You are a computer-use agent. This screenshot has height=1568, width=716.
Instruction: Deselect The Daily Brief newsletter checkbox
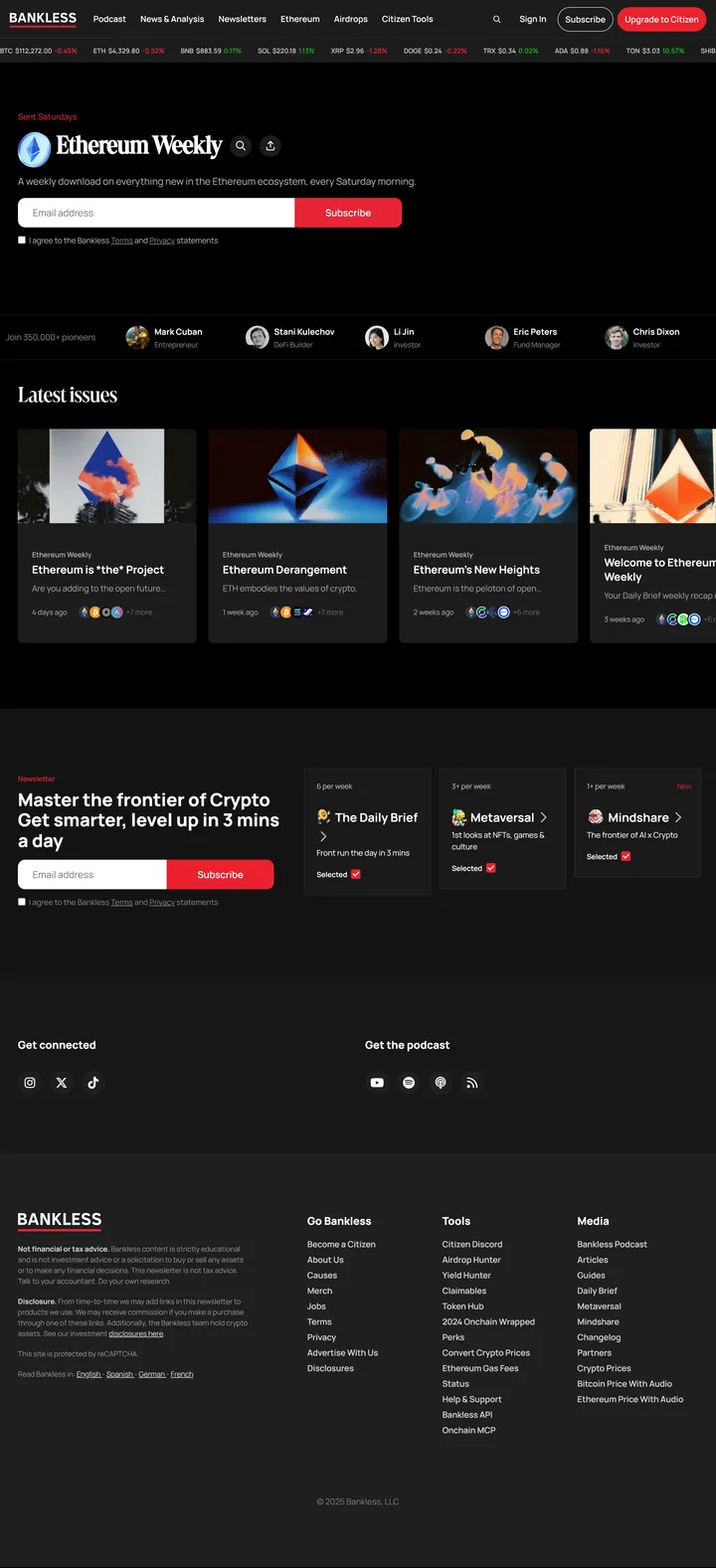click(x=356, y=874)
